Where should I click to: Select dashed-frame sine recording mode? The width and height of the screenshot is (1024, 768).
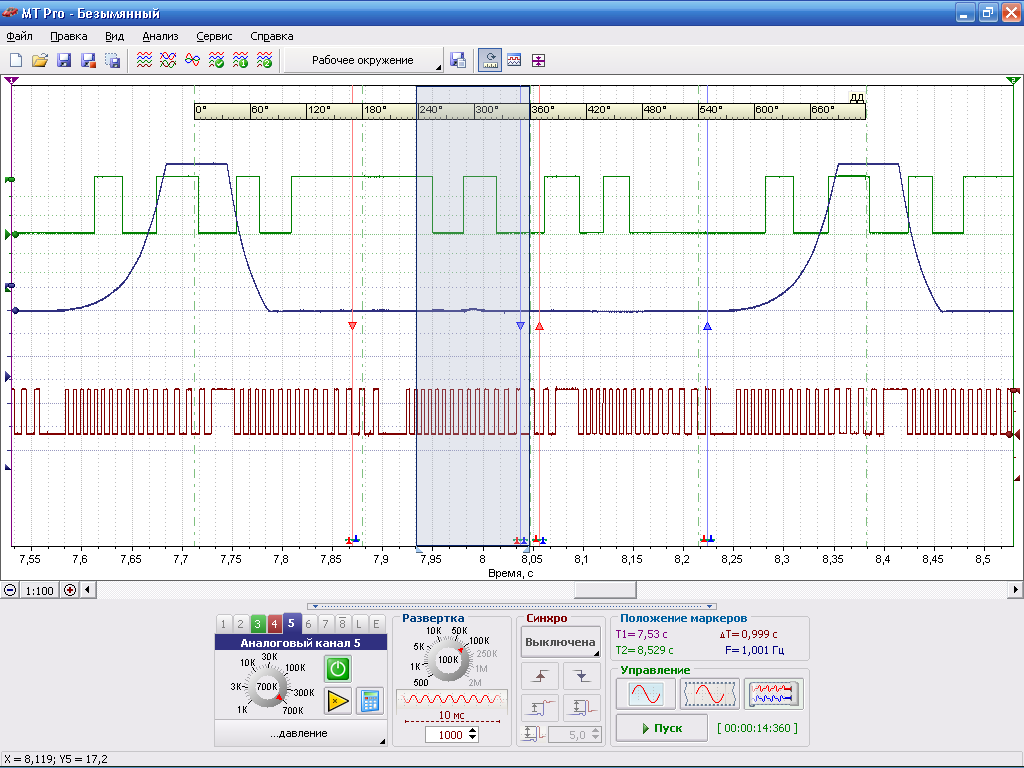click(709, 694)
